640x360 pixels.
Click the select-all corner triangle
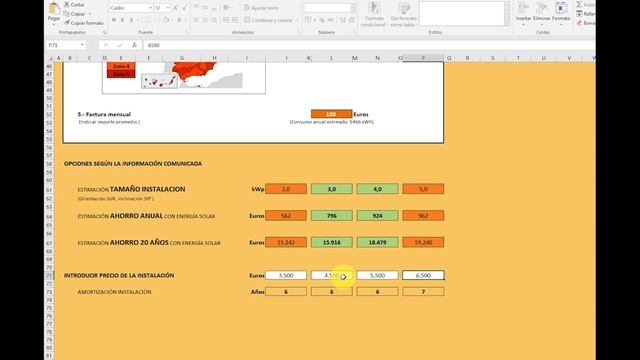[51, 58]
